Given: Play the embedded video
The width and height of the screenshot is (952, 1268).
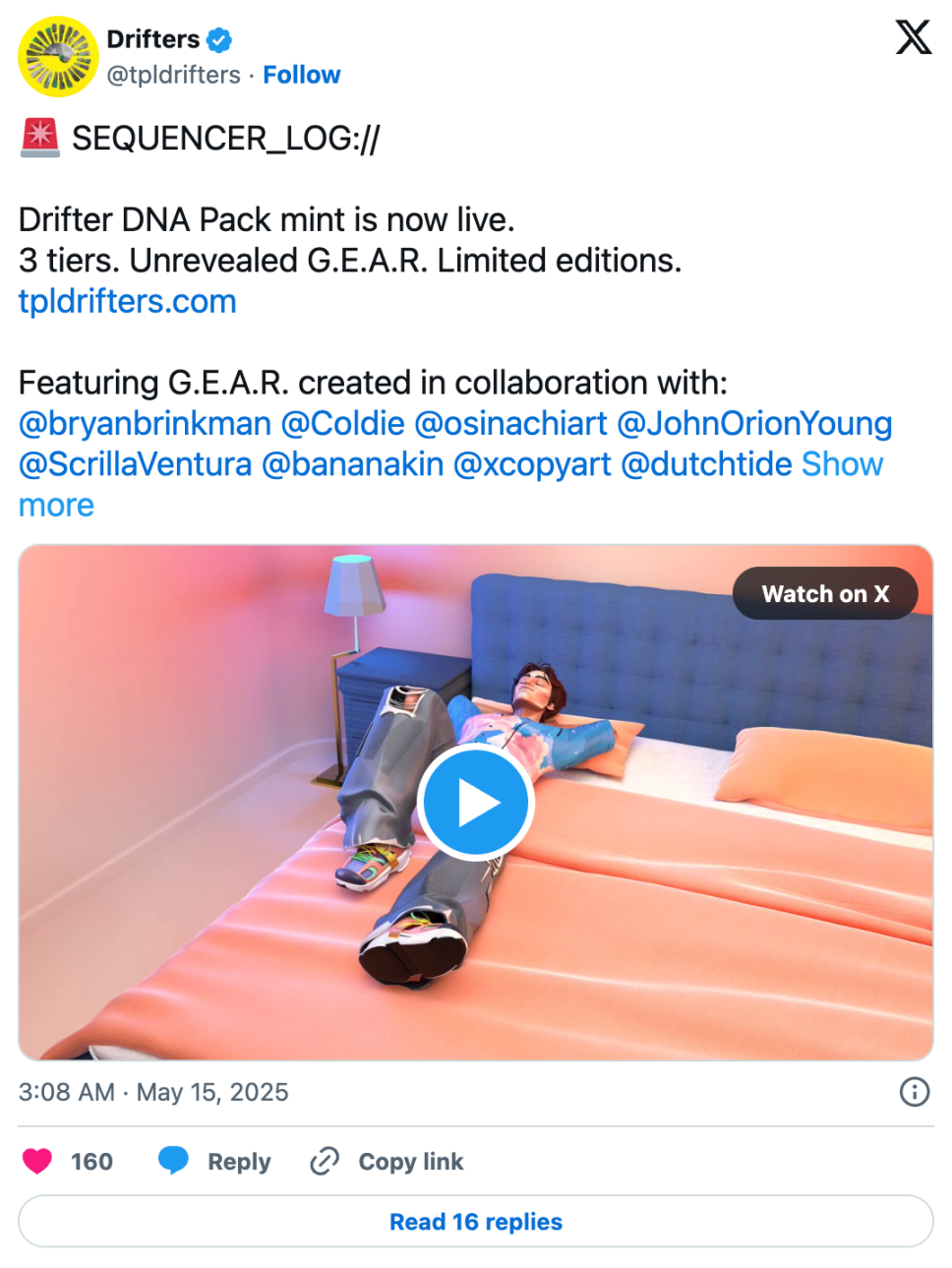Looking at the screenshot, I should point(476,803).
